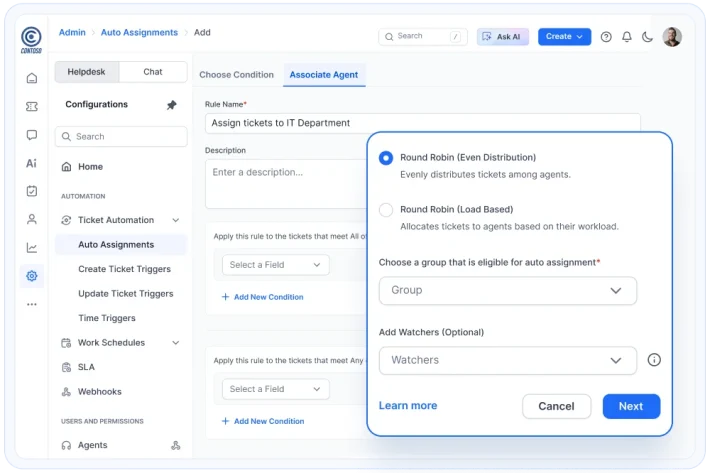This screenshot has height=473, width=710.
Task: Collapse the Ticket Automation section
Action: pyautogui.click(x=176, y=220)
